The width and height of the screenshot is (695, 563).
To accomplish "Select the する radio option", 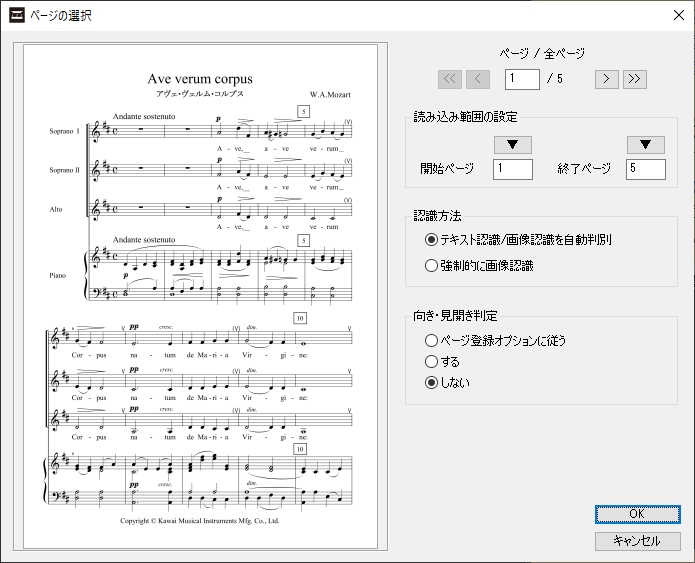I will pyautogui.click(x=442, y=362).
